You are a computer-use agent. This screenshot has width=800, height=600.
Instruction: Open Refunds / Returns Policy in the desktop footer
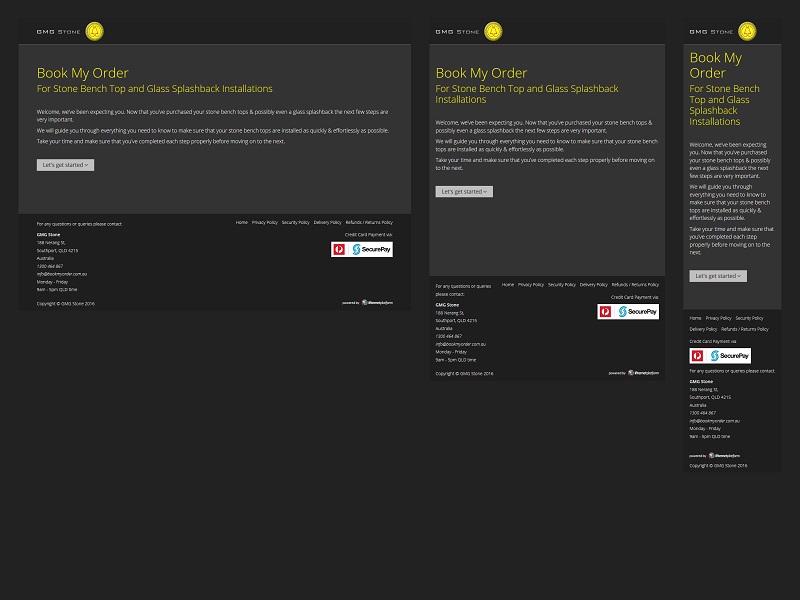369,222
